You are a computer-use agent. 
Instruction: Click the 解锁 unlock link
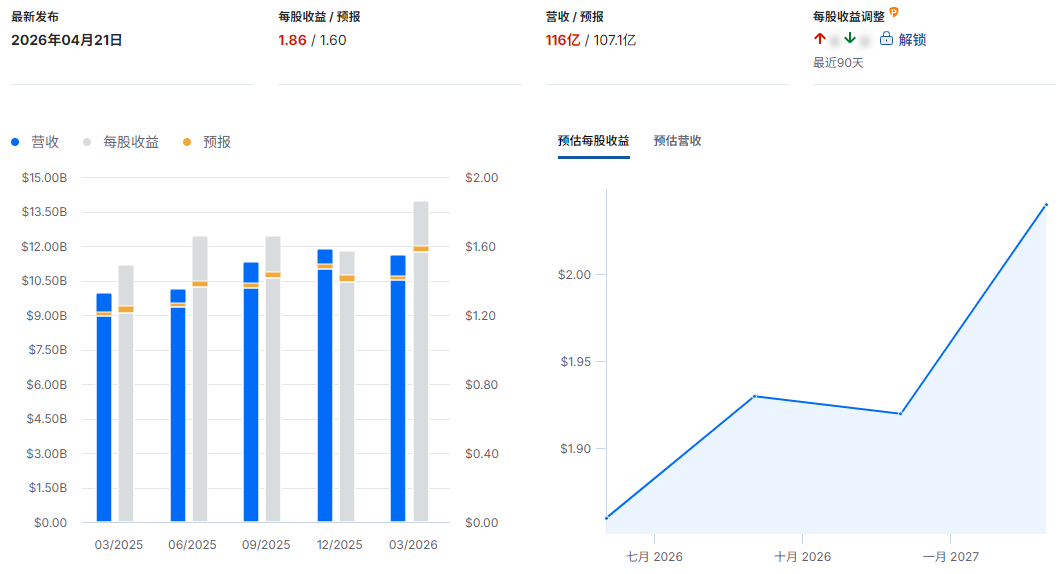point(912,40)
